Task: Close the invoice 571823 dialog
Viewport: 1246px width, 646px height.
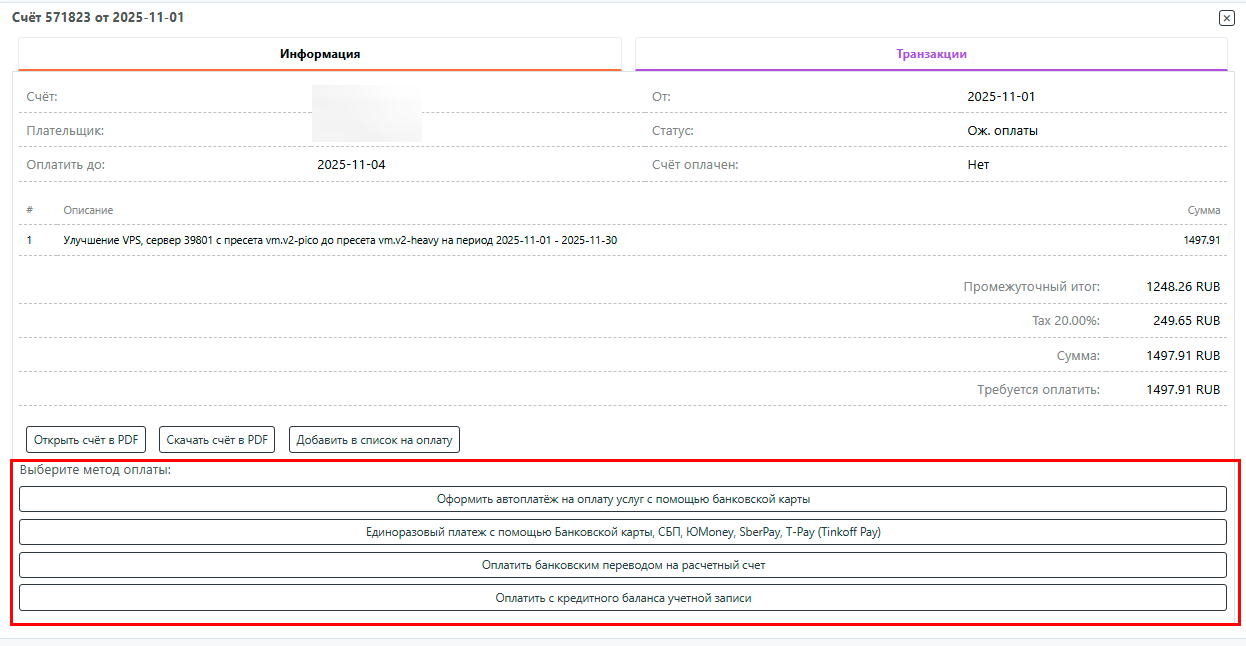Action: [1226, 18]
